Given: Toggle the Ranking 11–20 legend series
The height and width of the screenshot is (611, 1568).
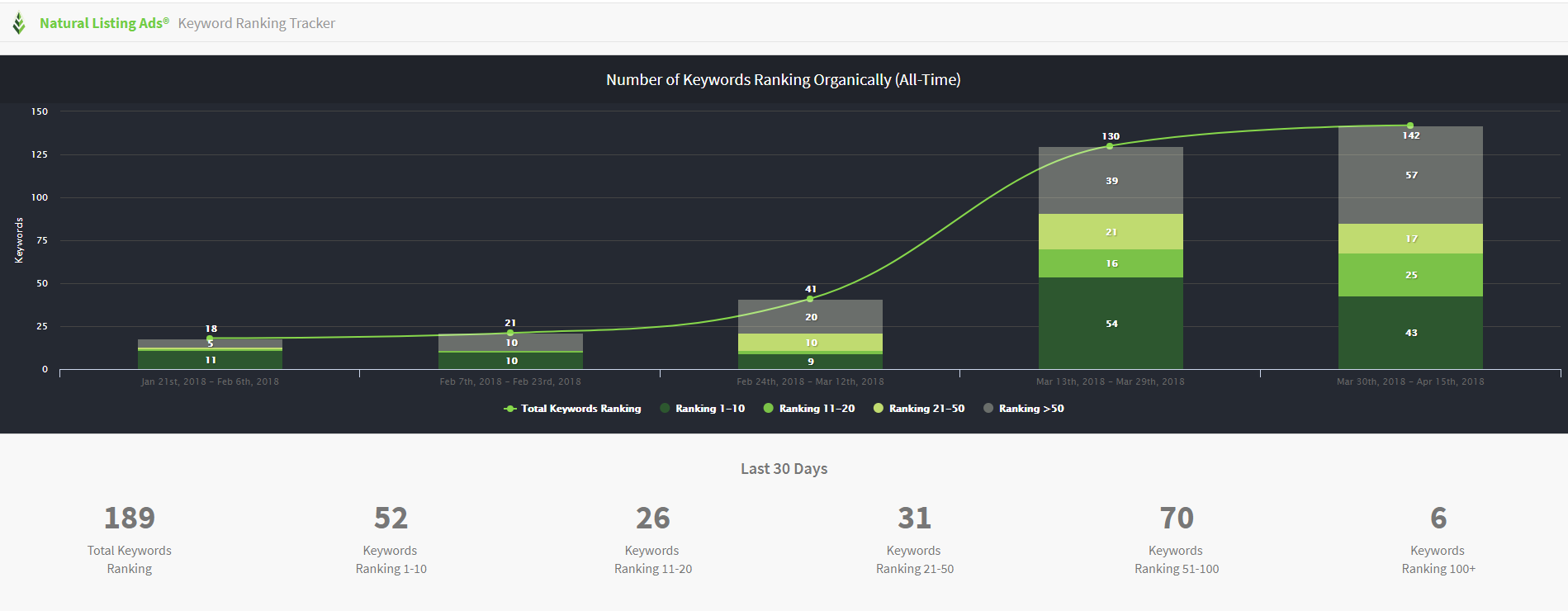Looking at the screenshot, I should pyautogui.click(x=809, y=409).
